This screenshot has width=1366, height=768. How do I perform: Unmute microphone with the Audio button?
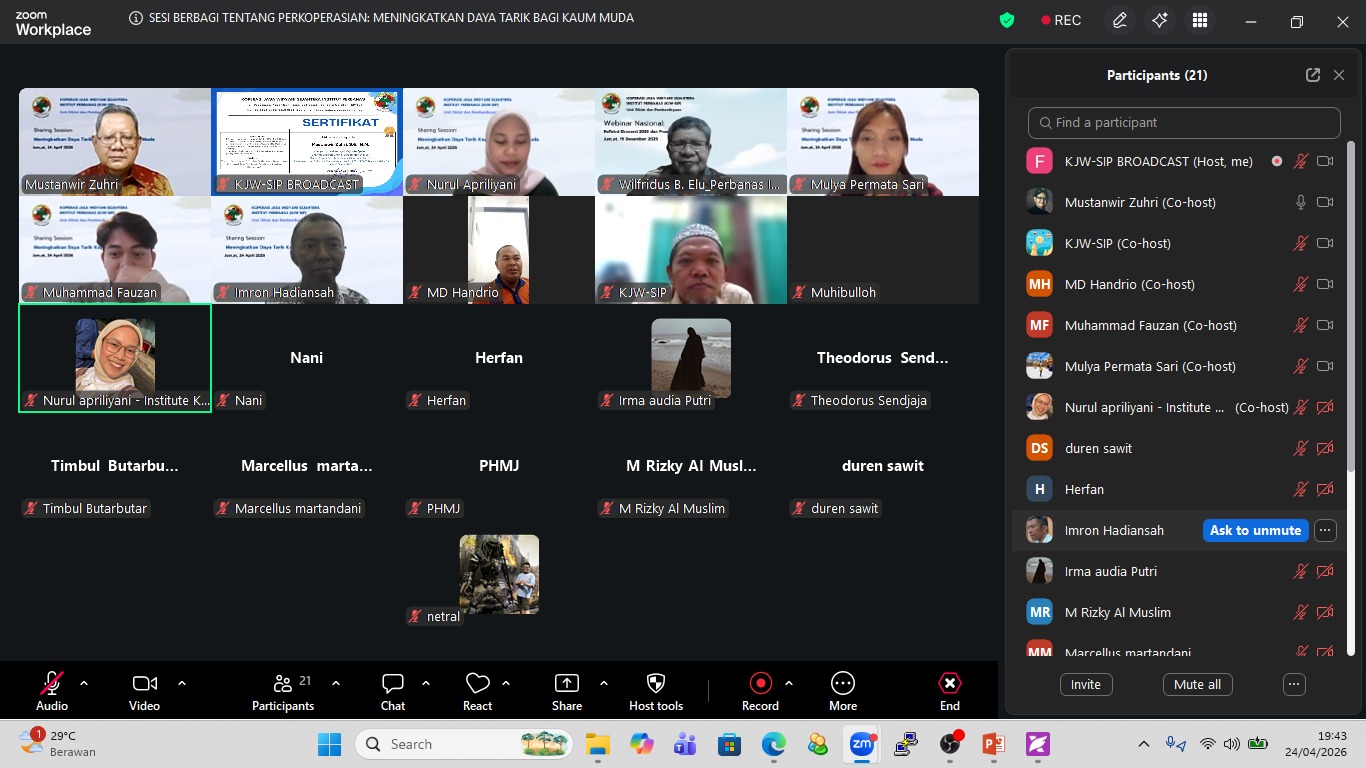coord(52,691)
